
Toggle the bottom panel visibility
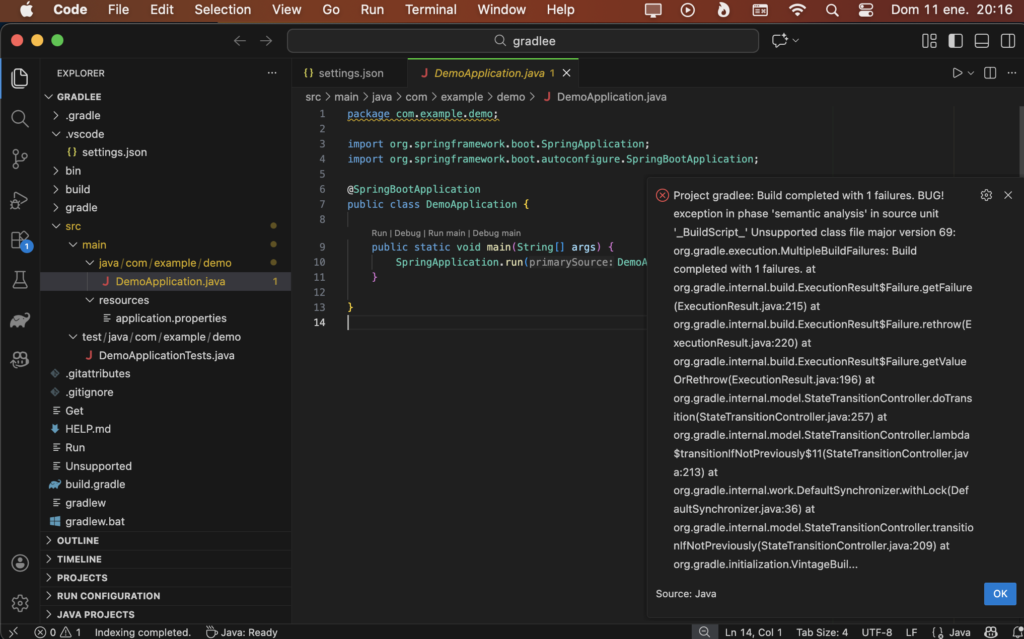point(981,41)
